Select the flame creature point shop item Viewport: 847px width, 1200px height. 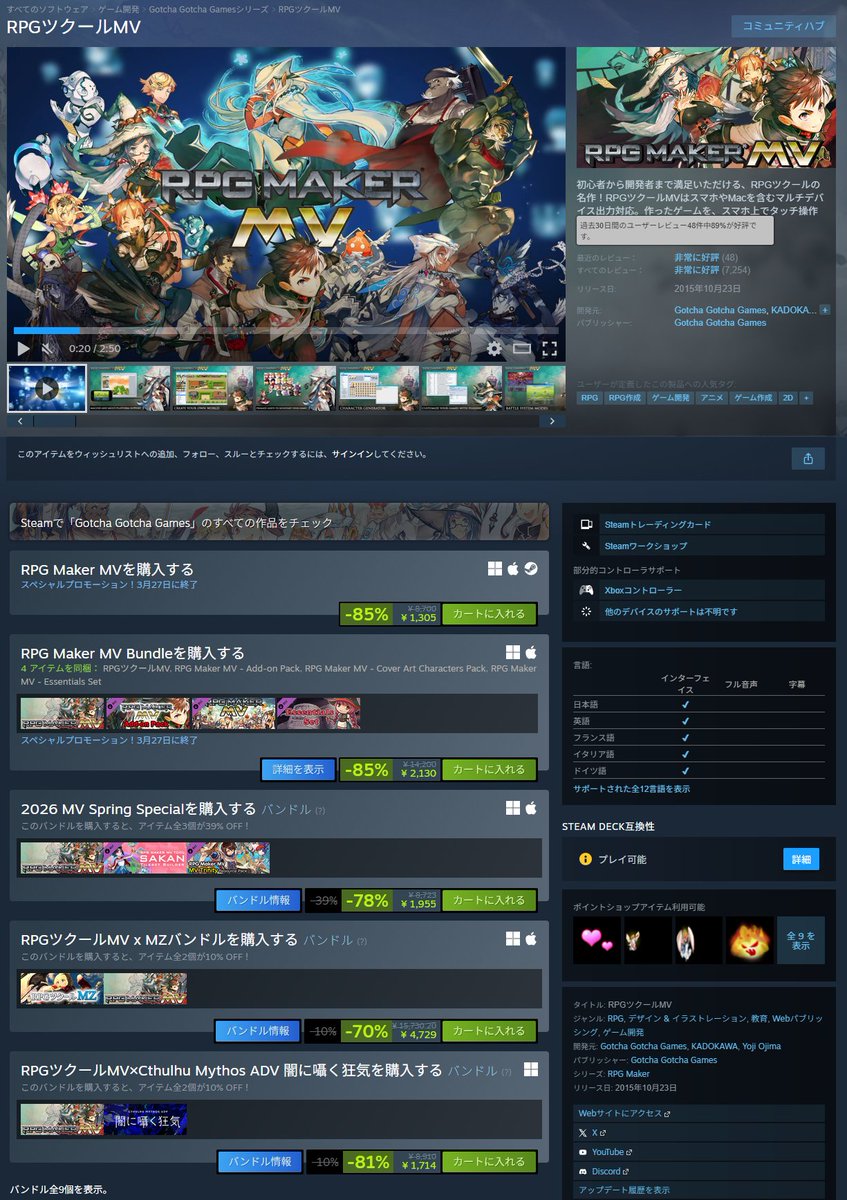(749, 940)
